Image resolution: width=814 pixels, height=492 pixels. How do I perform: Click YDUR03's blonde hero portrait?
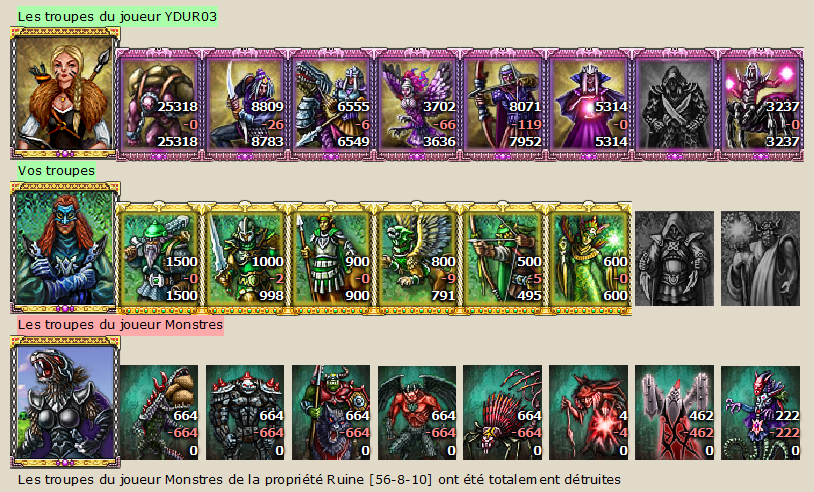point(65,93)
